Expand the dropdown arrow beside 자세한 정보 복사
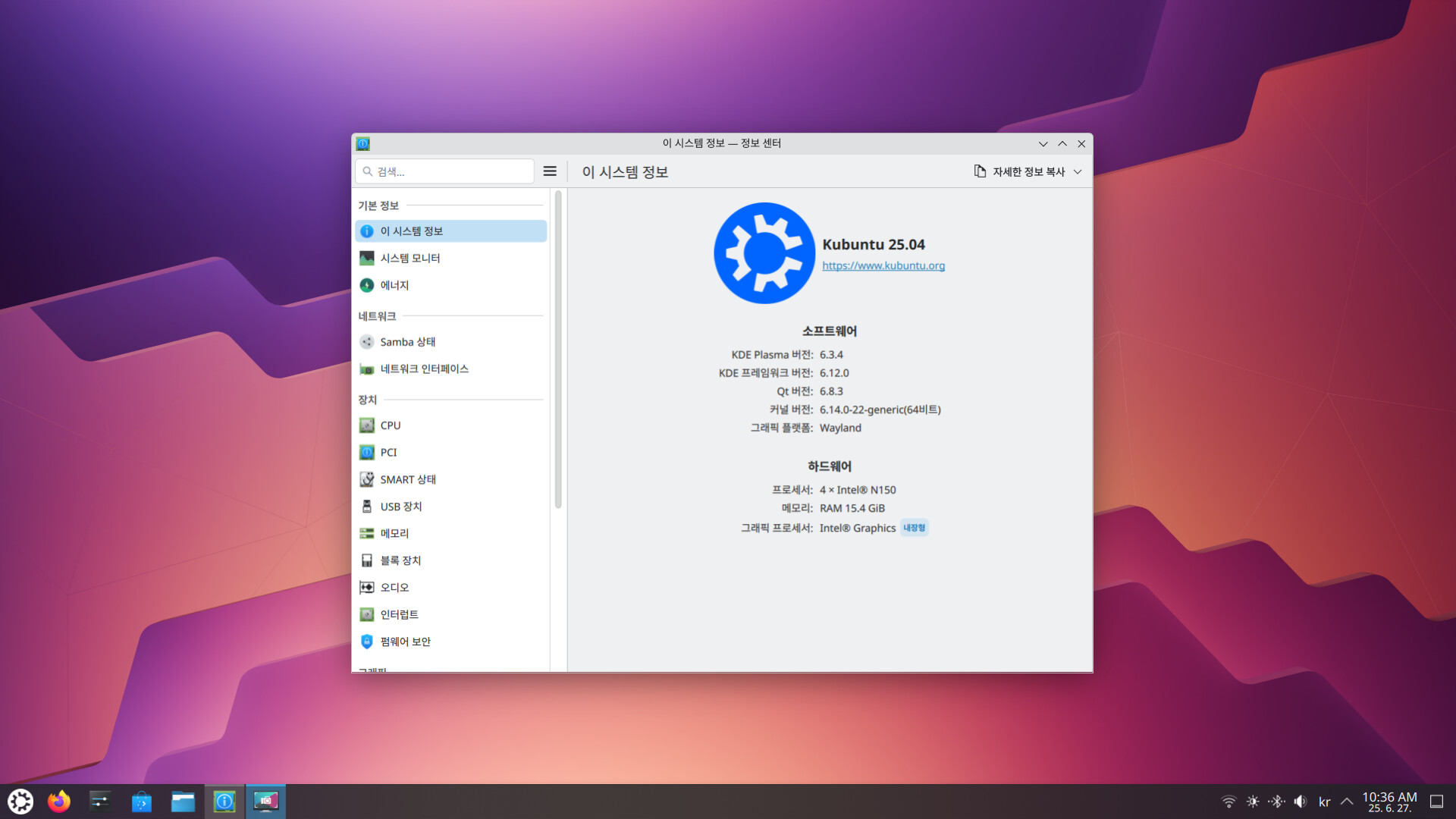The image size is (1456, 819). [1078, 172]
